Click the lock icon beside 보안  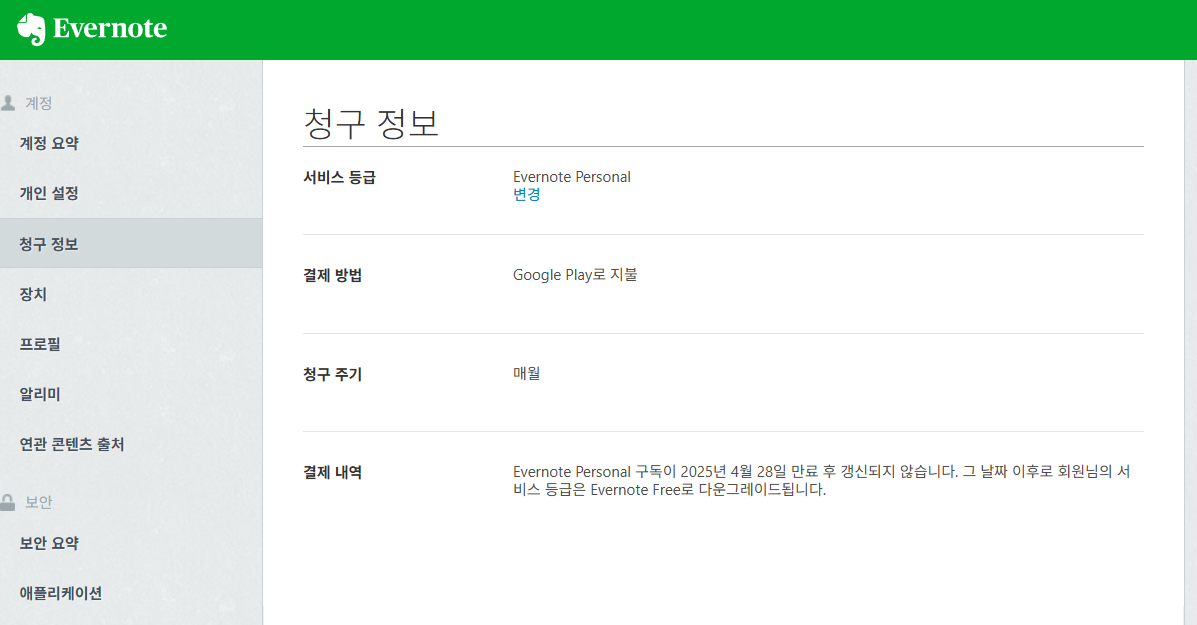(8, 501)
